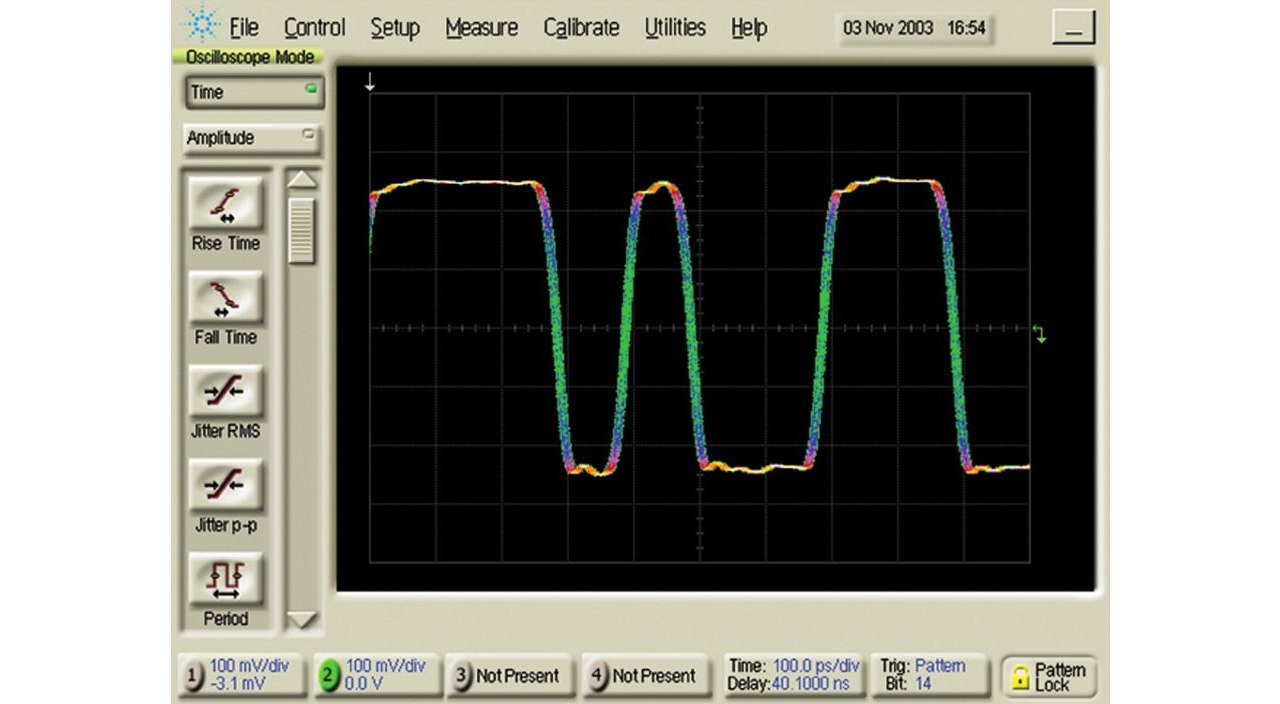Image resolution: width=1280 pixels, height=704 pixels.
Task: Open the Measure menu
Action: (482, 28)
